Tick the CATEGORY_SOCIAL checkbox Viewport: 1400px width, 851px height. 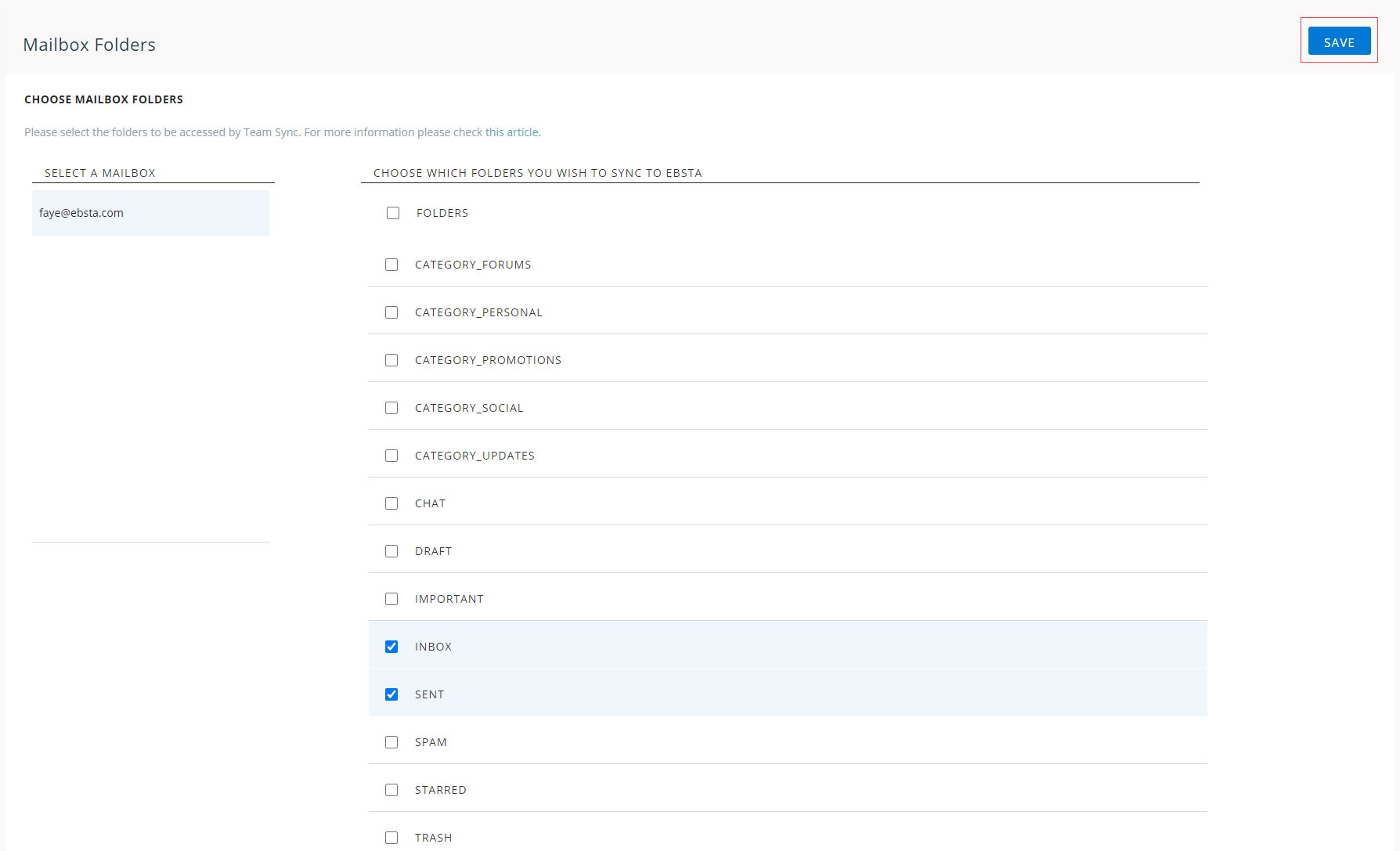pos(391,408)
